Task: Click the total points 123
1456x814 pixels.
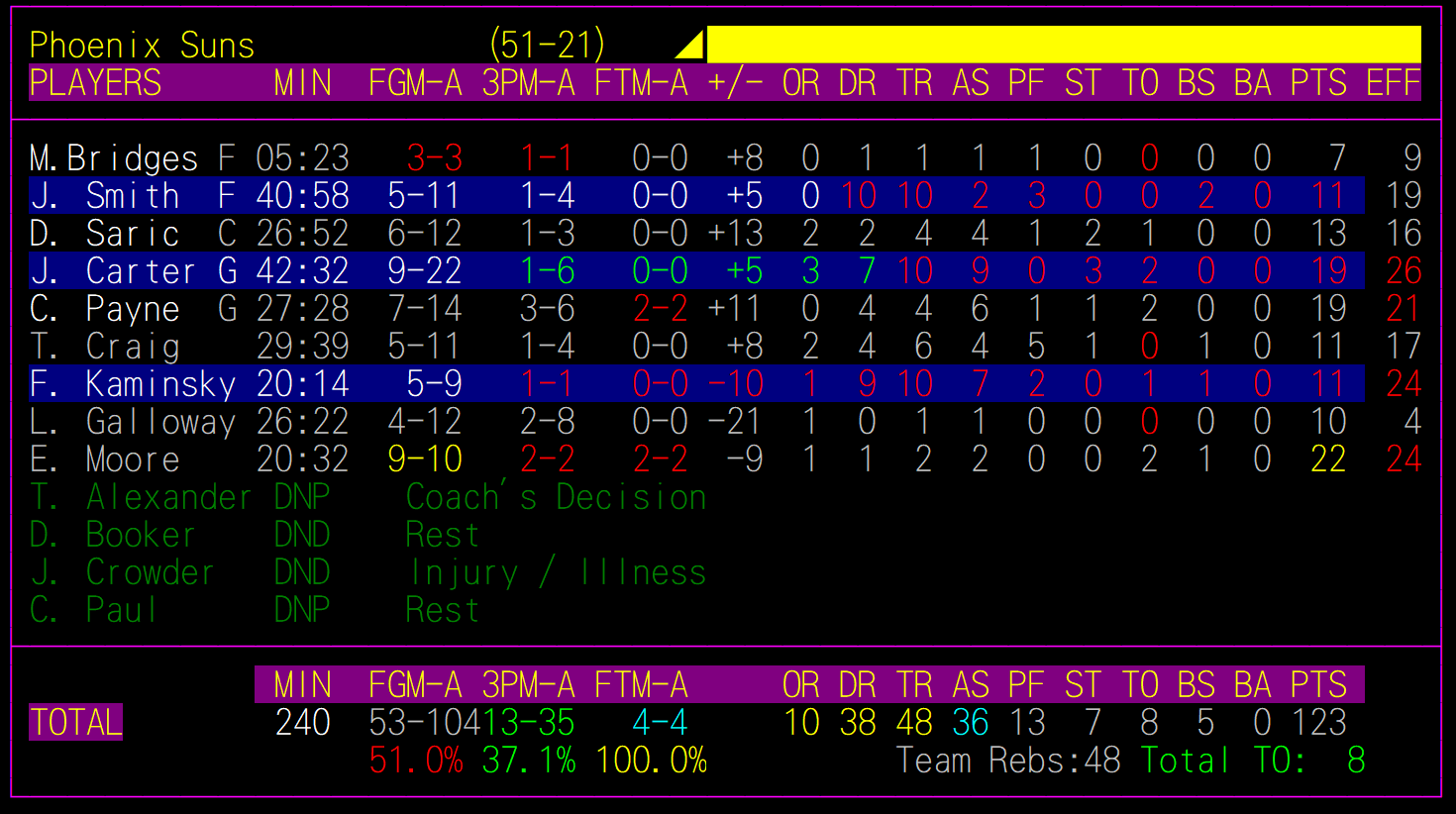Action: pyautogui.click(x=1318, y=723)
